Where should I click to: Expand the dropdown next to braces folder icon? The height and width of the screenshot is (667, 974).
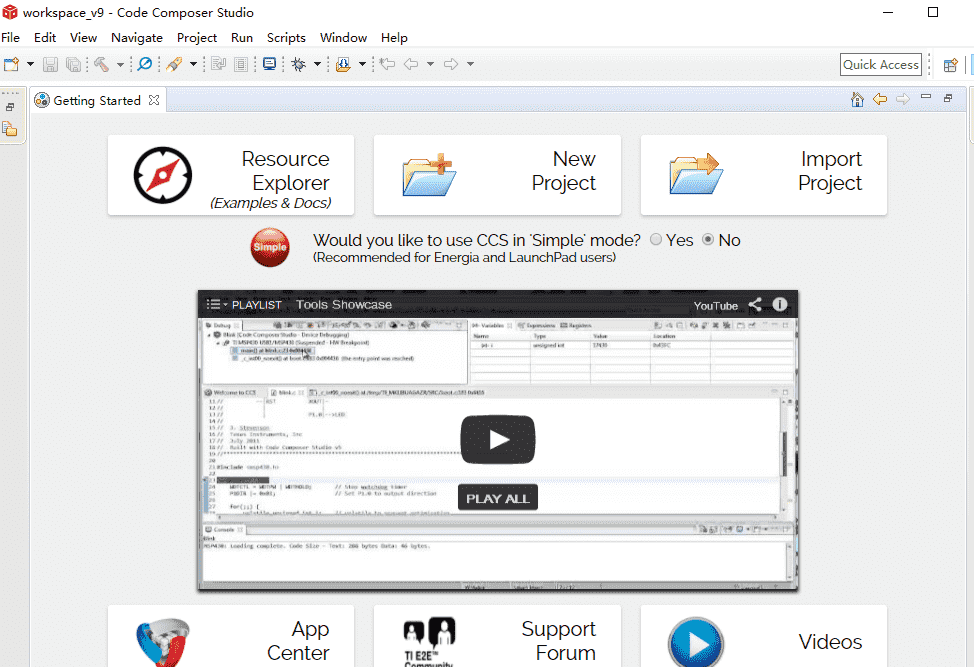tap(362, 64)
